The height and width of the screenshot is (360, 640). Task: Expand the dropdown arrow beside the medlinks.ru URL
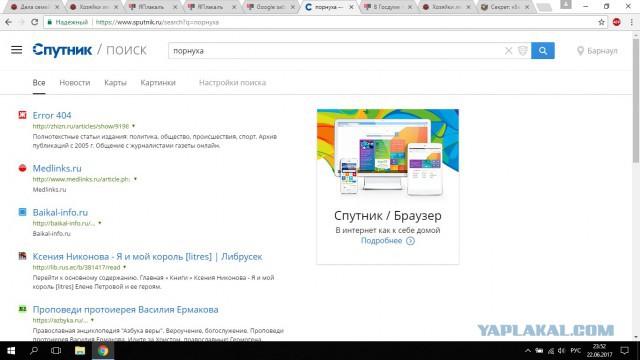click(x=135, y=179)
